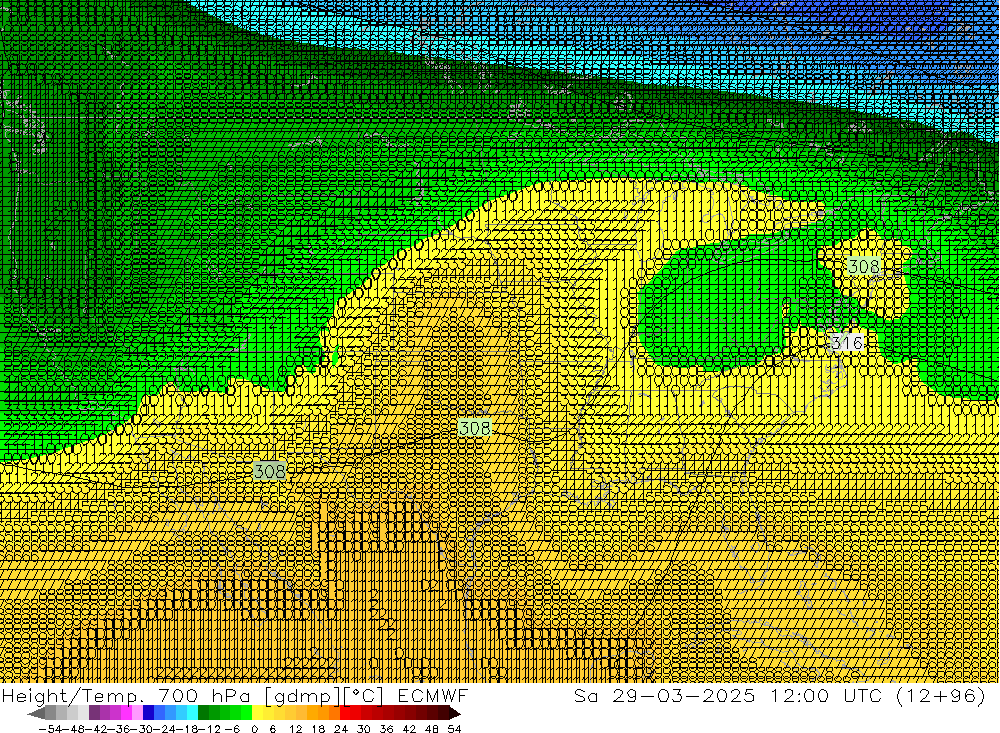Click the UTC label
The width and height of the screenshot is (1000, 733).
click(865, 696)
